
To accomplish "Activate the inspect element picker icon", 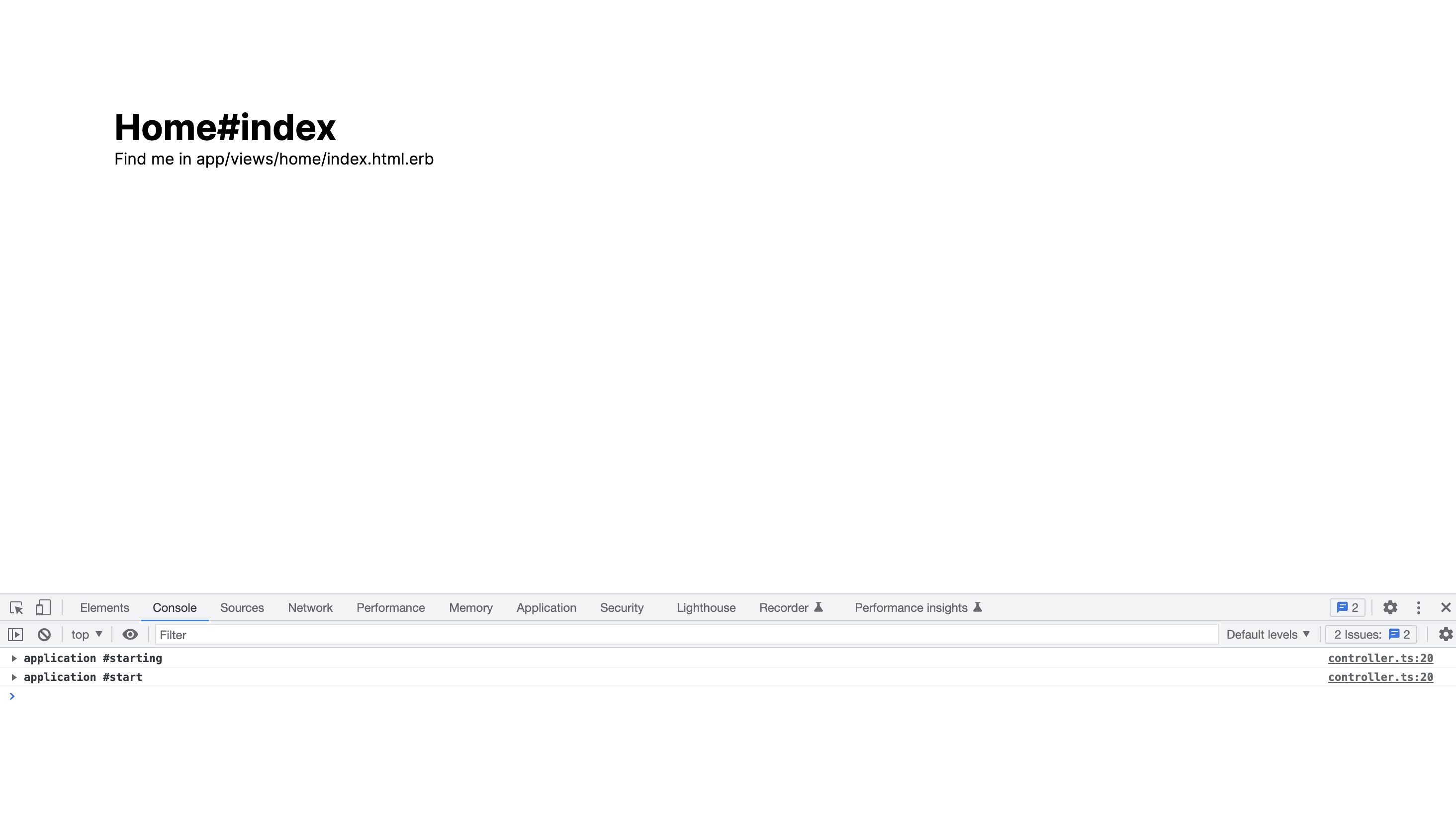I will pos(16,607).
